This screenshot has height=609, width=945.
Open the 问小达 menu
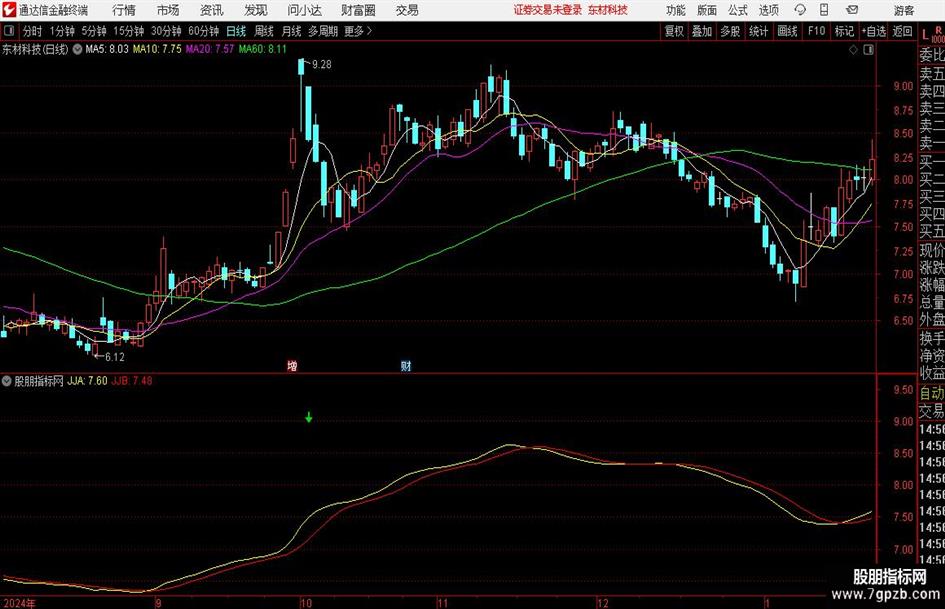point(304,10)
